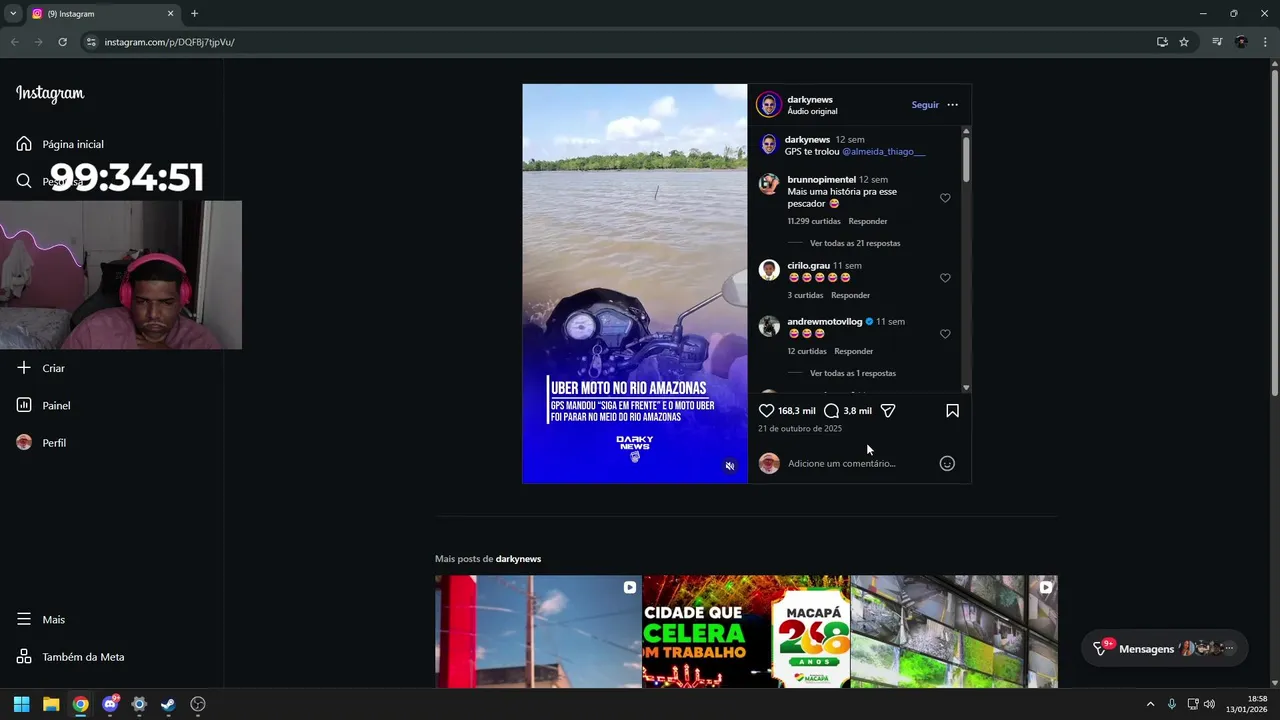Close the Instagram tab
Screen dimensions: 1280x720
click(x=170, y=14)
